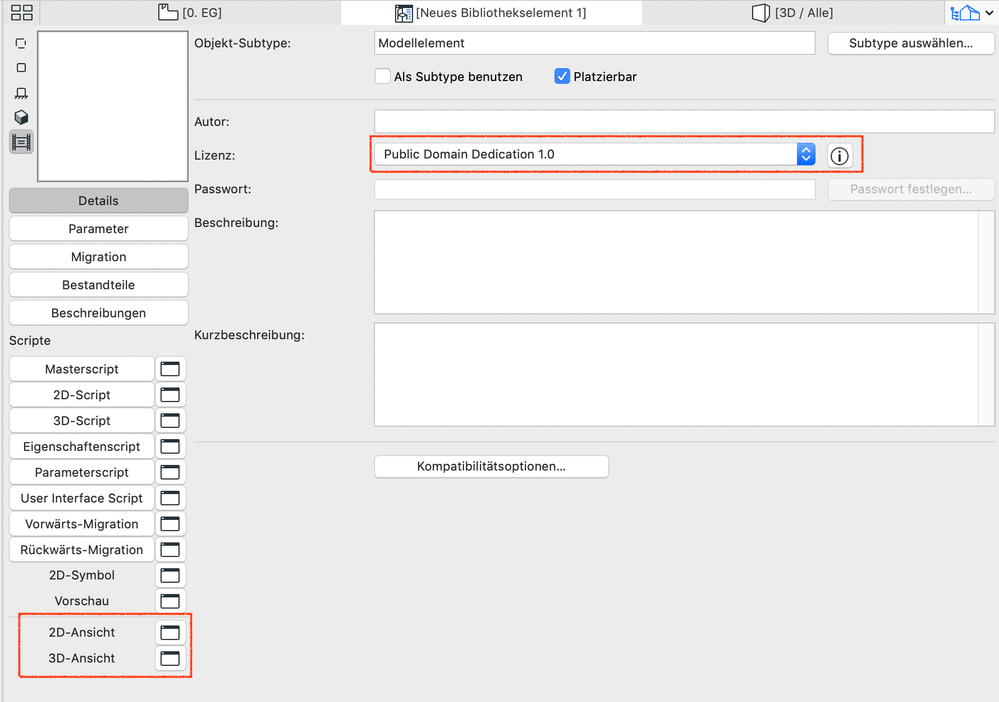This screenshot has width=999, height=702.
Task: Enable the Als Subtype benutzen checkbox
Action: pyautogui.click(x=383, y=76)
